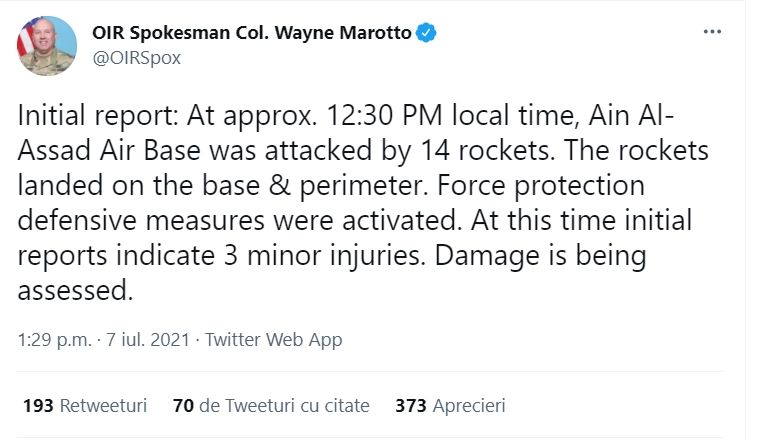774x440 pixels.
Task: Open the tweet's three-dot more menu
Action: 712,32
